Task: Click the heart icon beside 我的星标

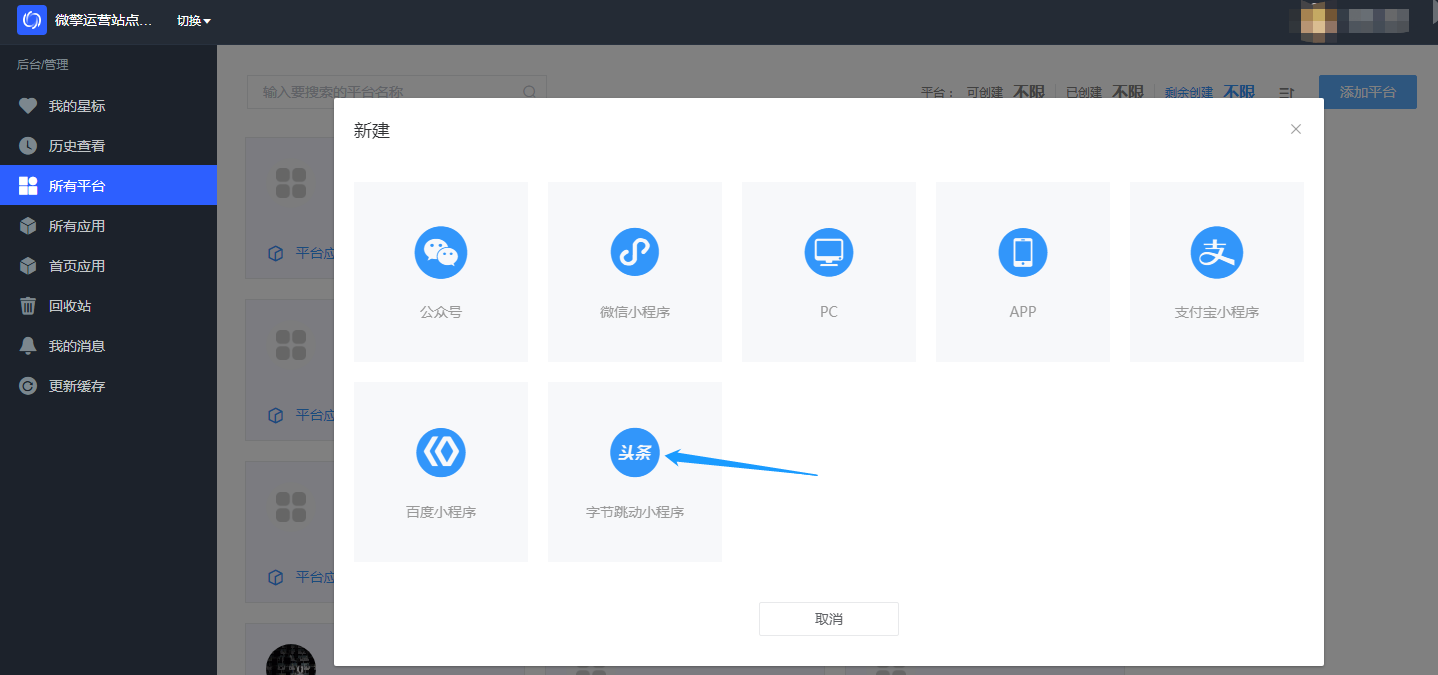Action: tap(28, 106)
